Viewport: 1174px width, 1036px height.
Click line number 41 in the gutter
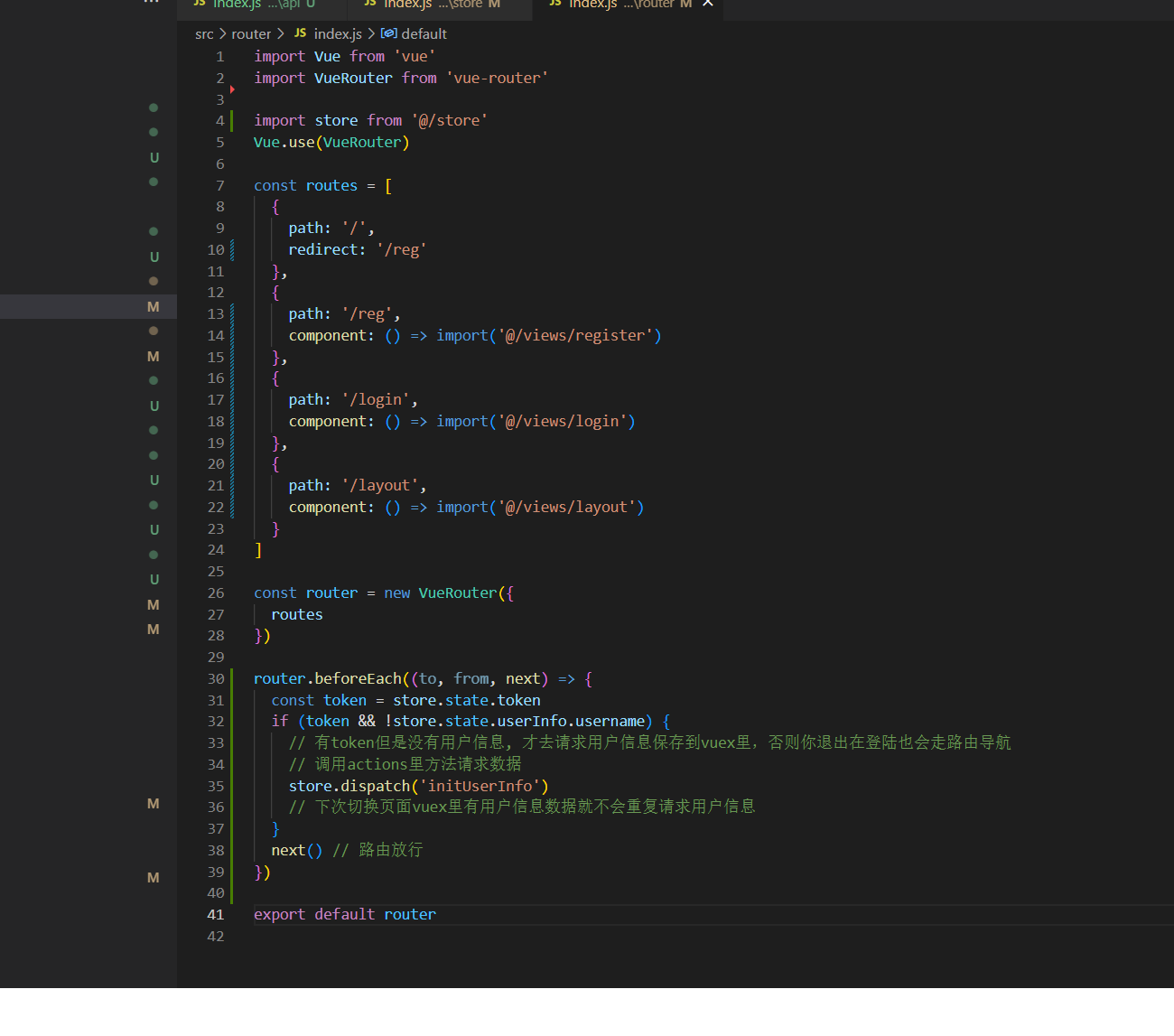click(x=215, y=915)
